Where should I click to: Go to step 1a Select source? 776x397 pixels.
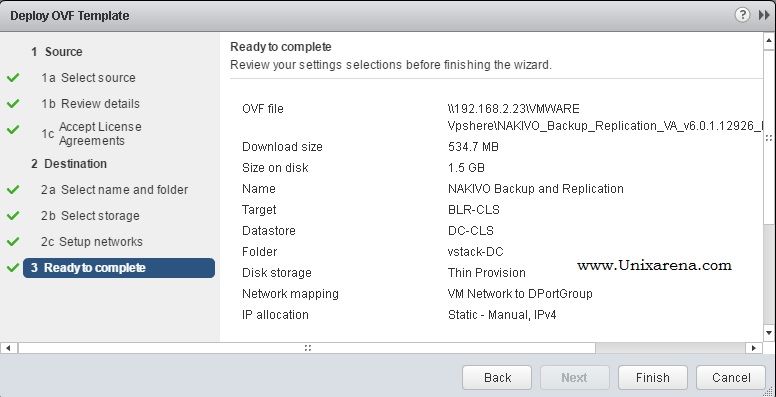[88, 78]
